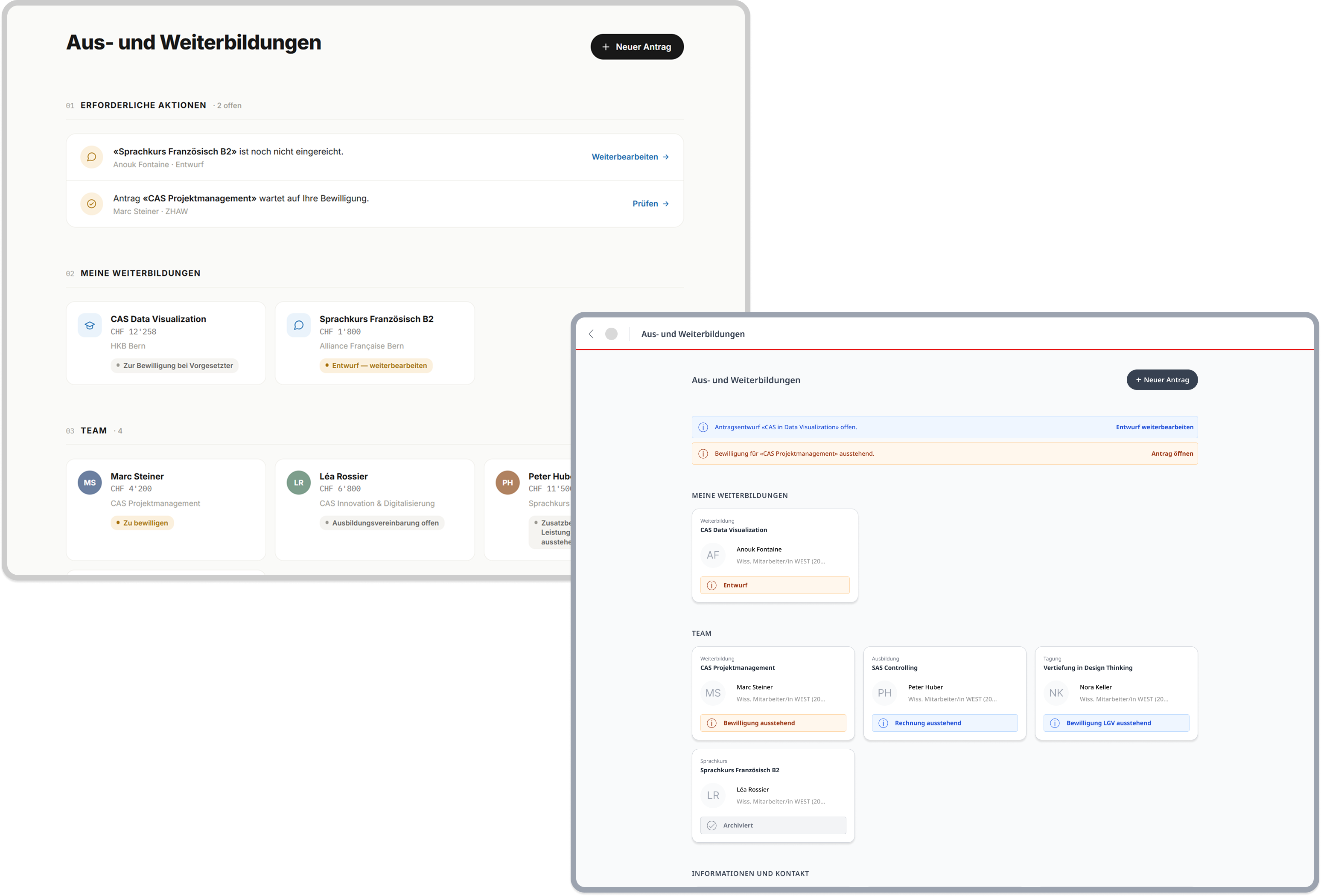Click Alliance Française Bern provider text
The image size is (1321, 896).
[x=362, y=346]
